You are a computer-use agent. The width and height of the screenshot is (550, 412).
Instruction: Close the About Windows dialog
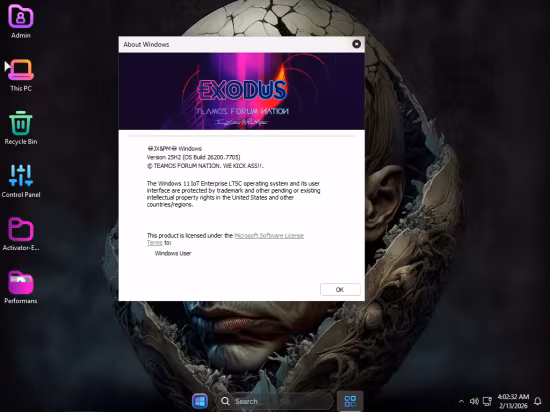356,44
